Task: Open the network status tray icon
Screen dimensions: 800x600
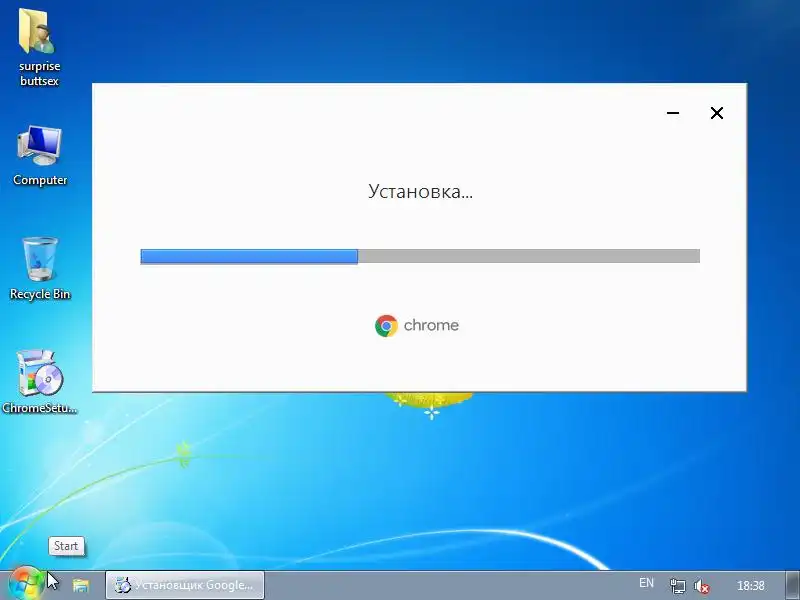Action: tap(678, 586)
